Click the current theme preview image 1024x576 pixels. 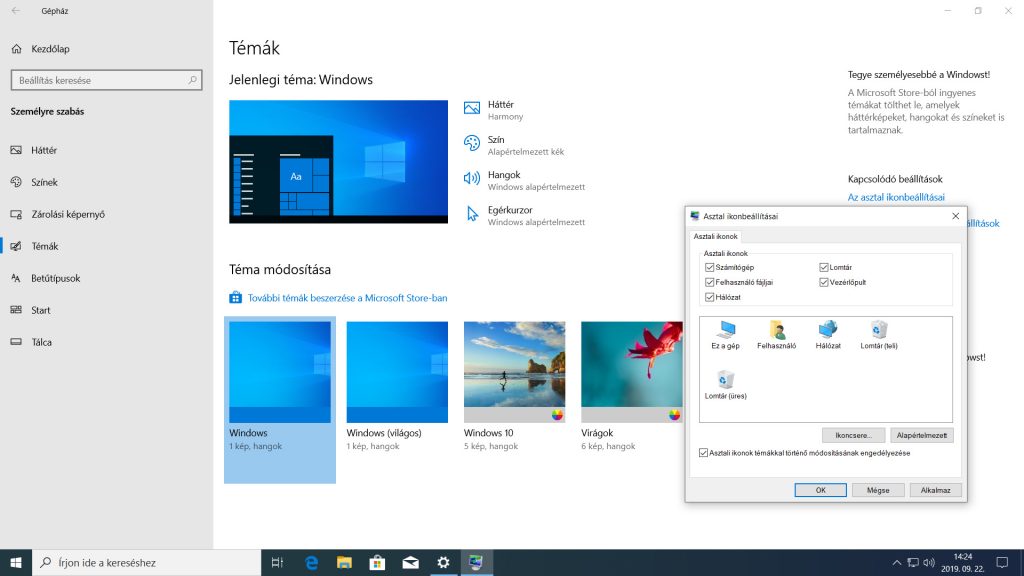(338, 161)
